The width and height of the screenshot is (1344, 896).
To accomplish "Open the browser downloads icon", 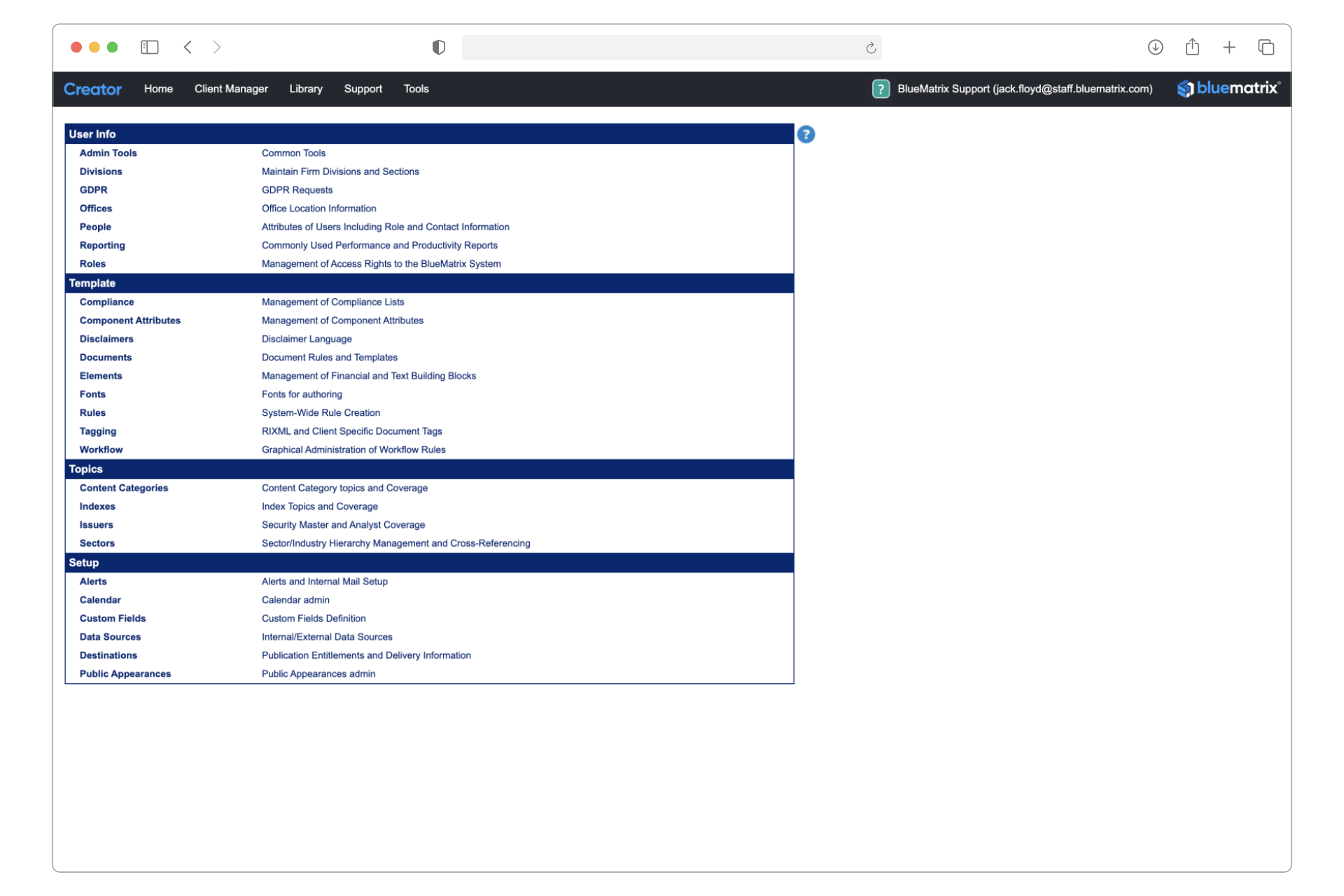I will (x=1155, y=47).
